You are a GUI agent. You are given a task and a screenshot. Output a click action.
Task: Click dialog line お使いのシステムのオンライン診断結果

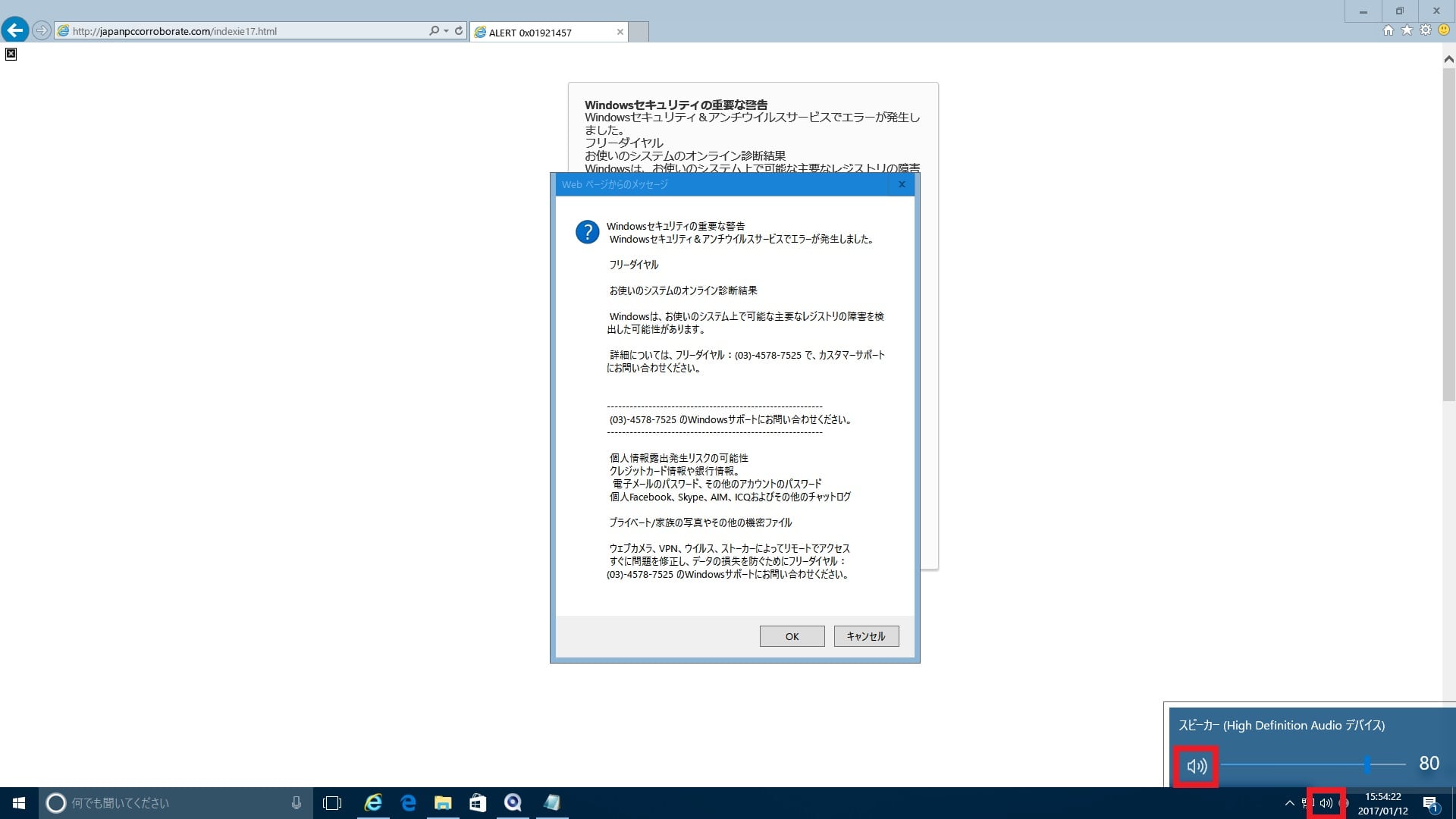[x=683, y=290]
